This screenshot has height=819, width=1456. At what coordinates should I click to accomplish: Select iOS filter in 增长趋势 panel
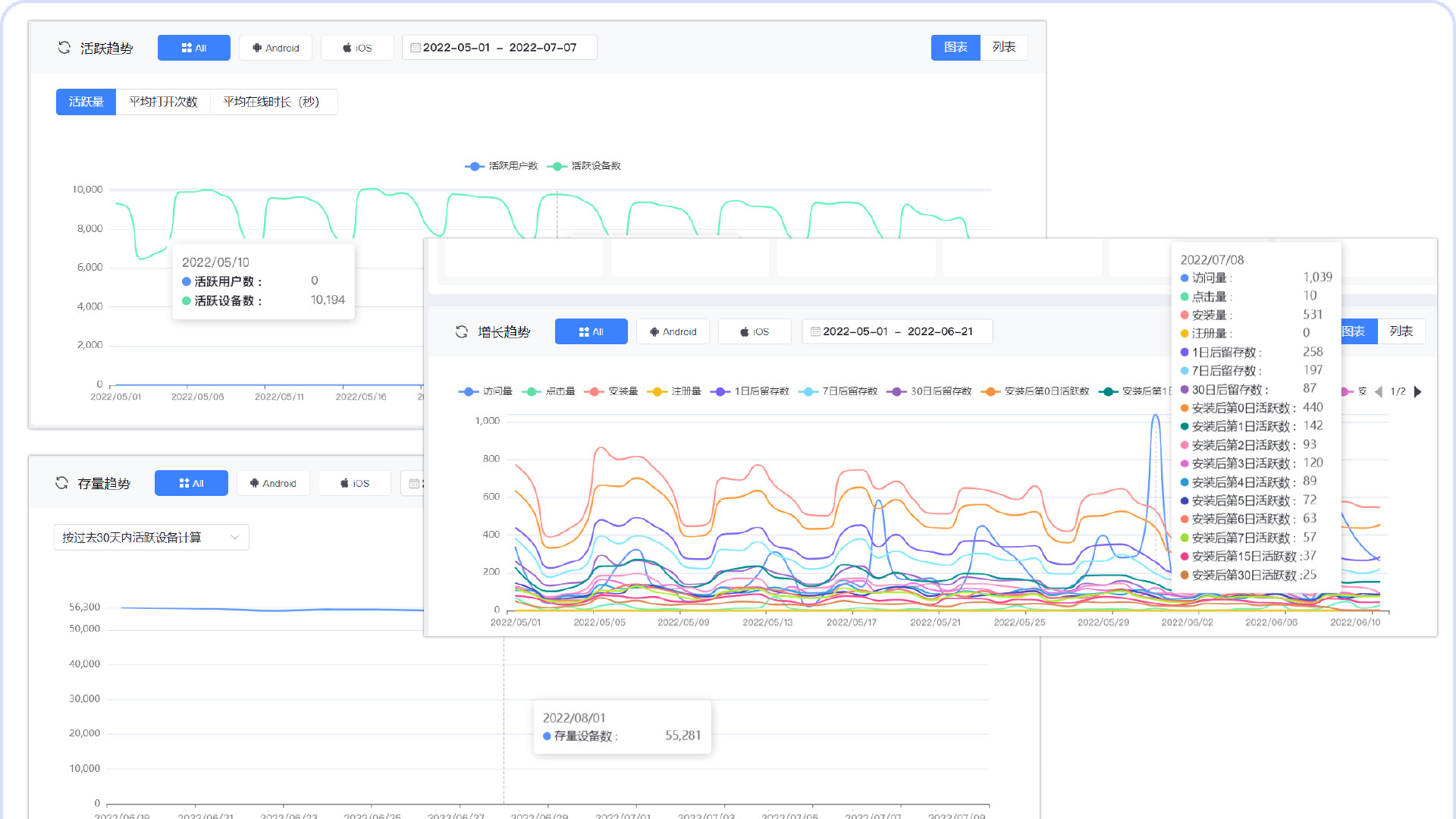(755, 332)
